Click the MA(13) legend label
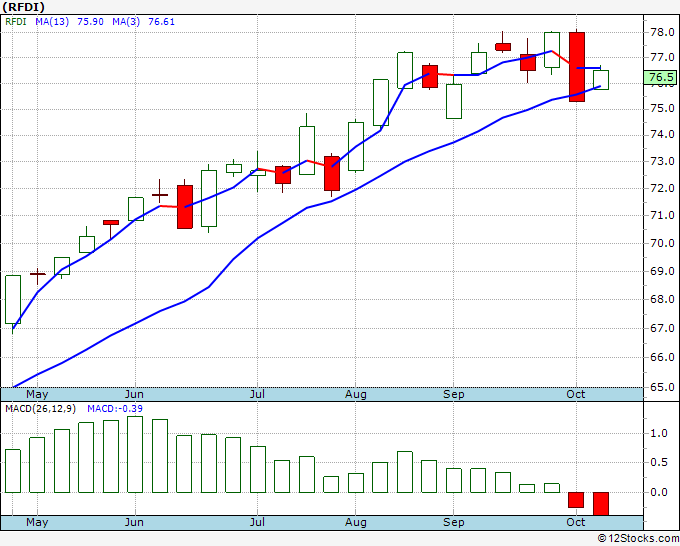Image resolution: width=680 pixels, height=546 pixels. (52, 22)
